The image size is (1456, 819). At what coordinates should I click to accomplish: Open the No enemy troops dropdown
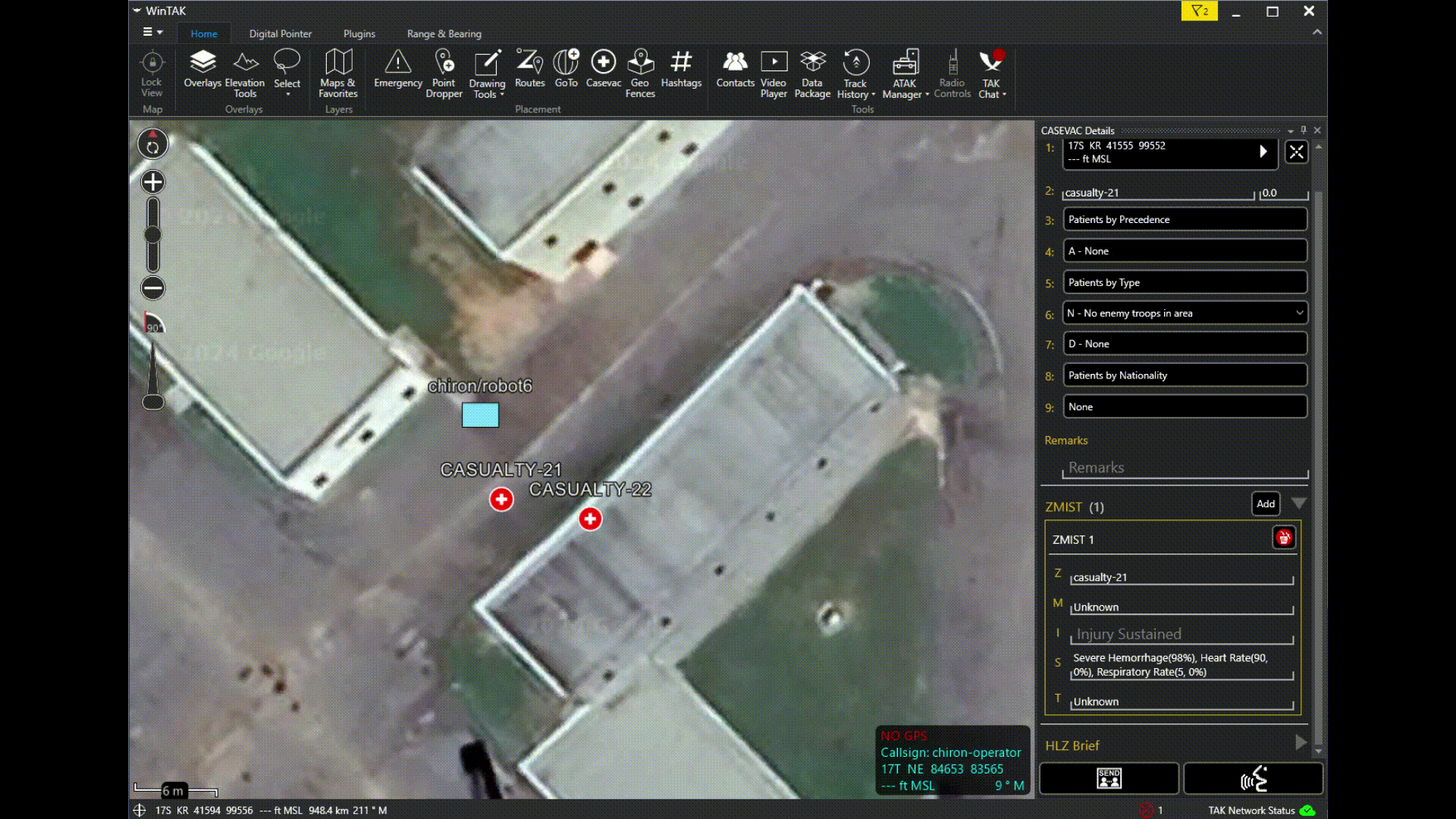coord(1185,313)
